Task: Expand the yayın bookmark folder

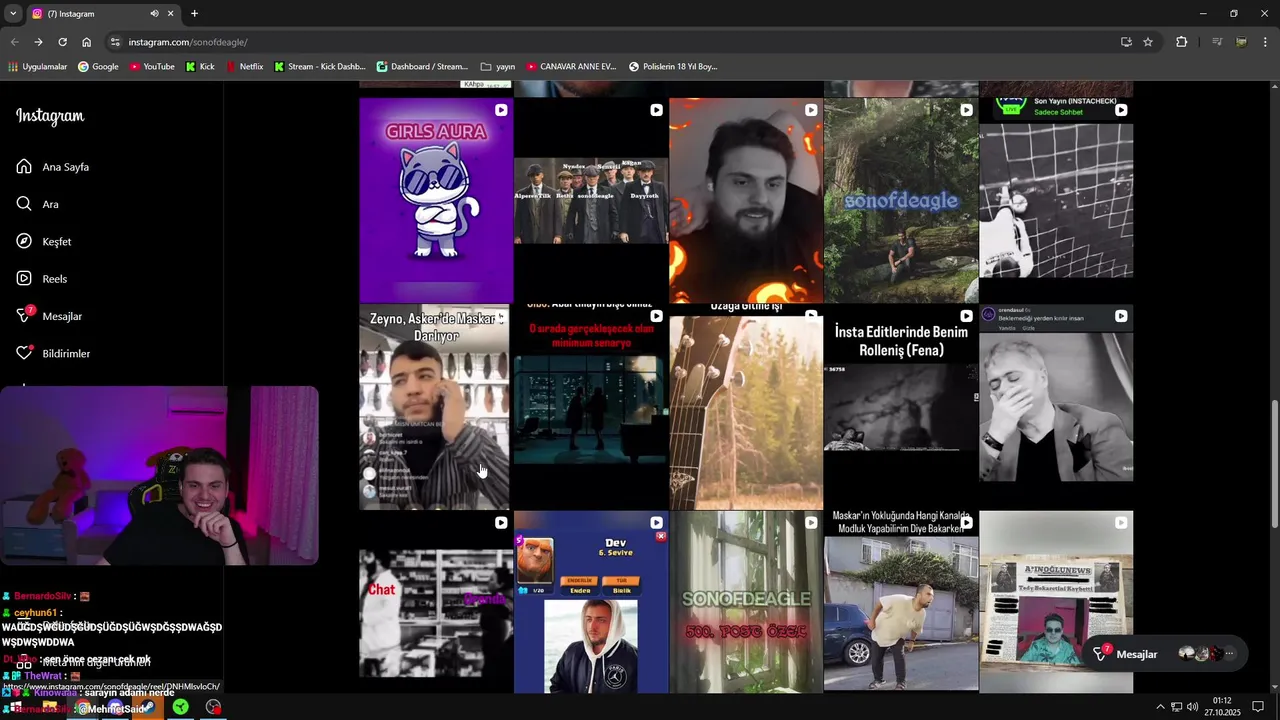Action: tap(498, 67)
